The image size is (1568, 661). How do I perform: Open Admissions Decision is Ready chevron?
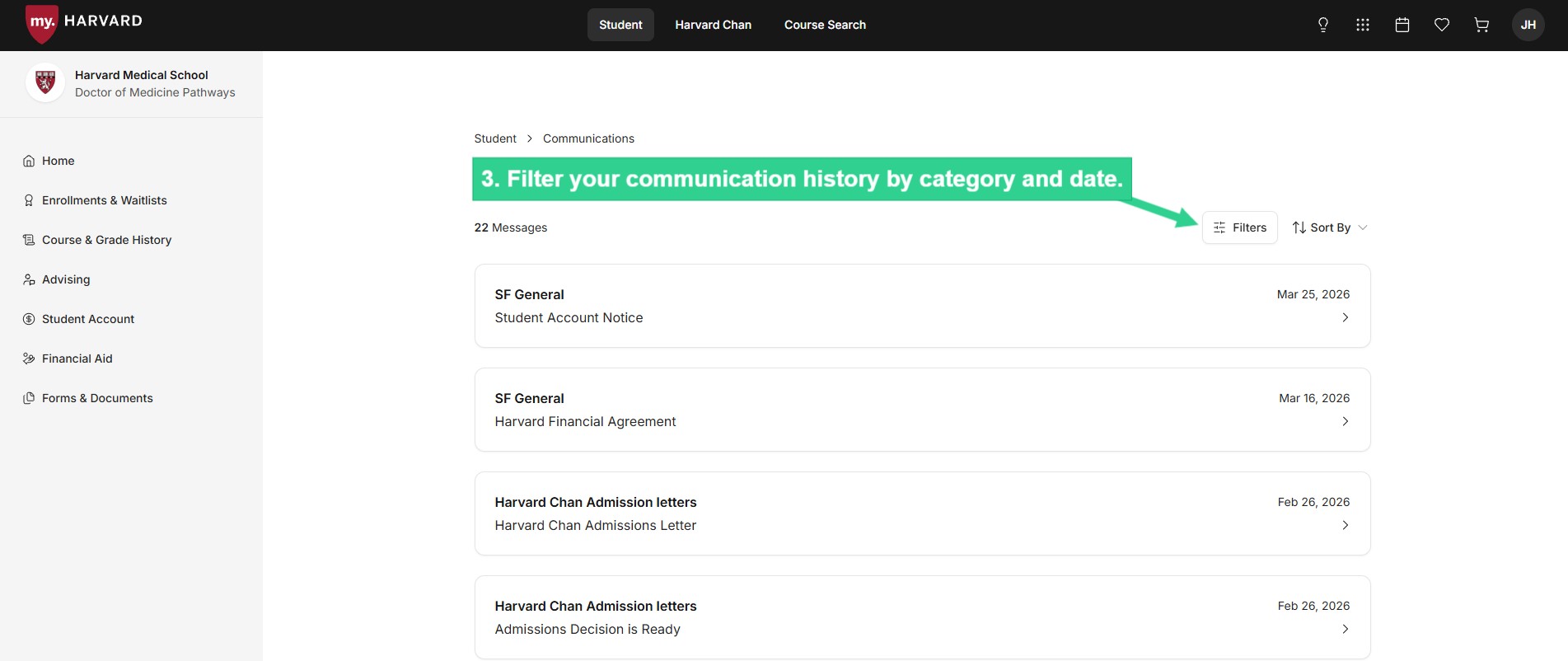point(1345,629)
